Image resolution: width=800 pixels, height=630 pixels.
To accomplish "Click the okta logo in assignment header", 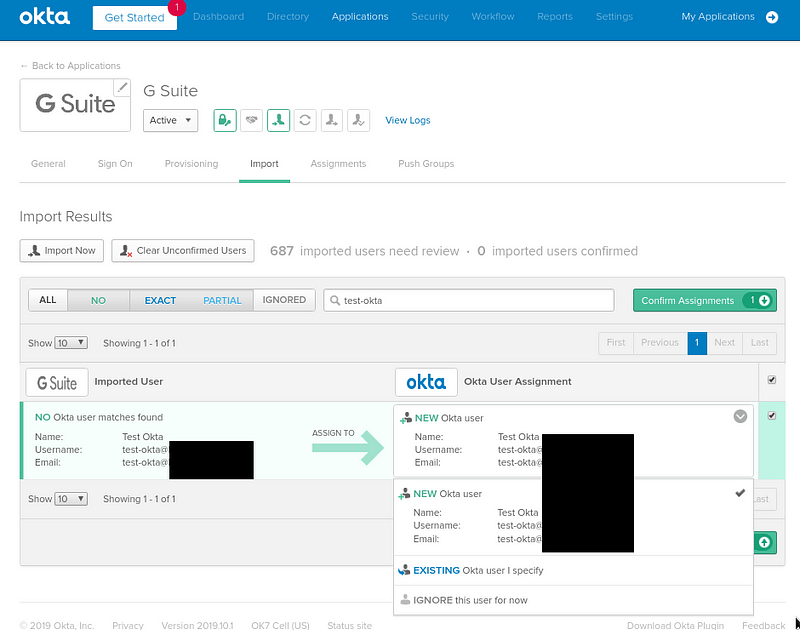I will click(x=426, y=382).
